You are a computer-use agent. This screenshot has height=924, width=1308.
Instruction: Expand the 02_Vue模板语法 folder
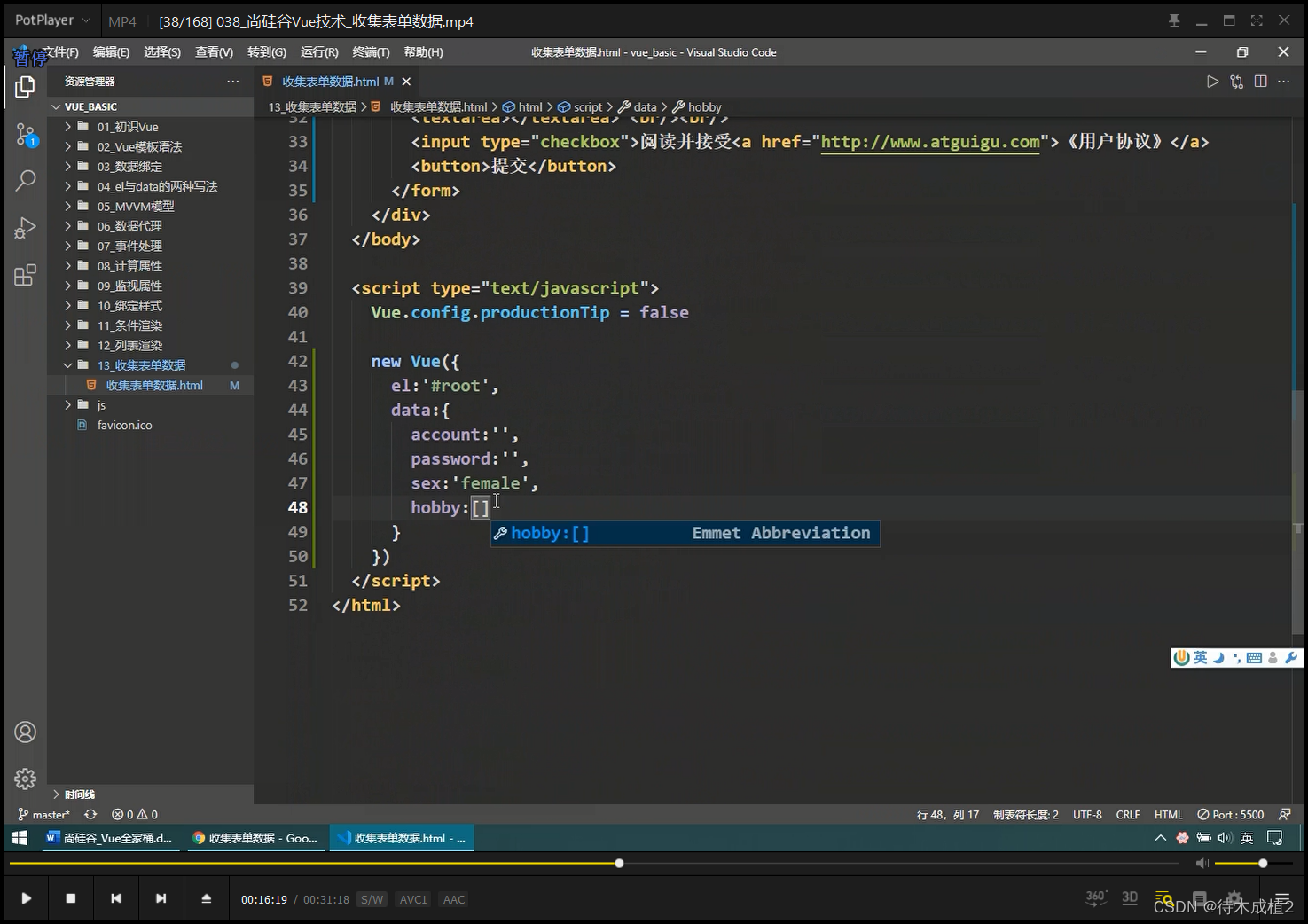coord(67,146)
